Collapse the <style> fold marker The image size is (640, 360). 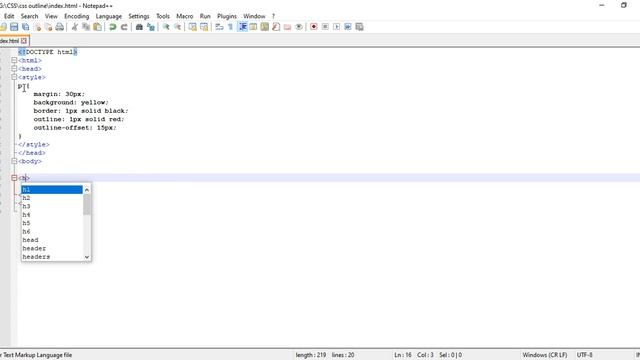click(x=14, y=77)
